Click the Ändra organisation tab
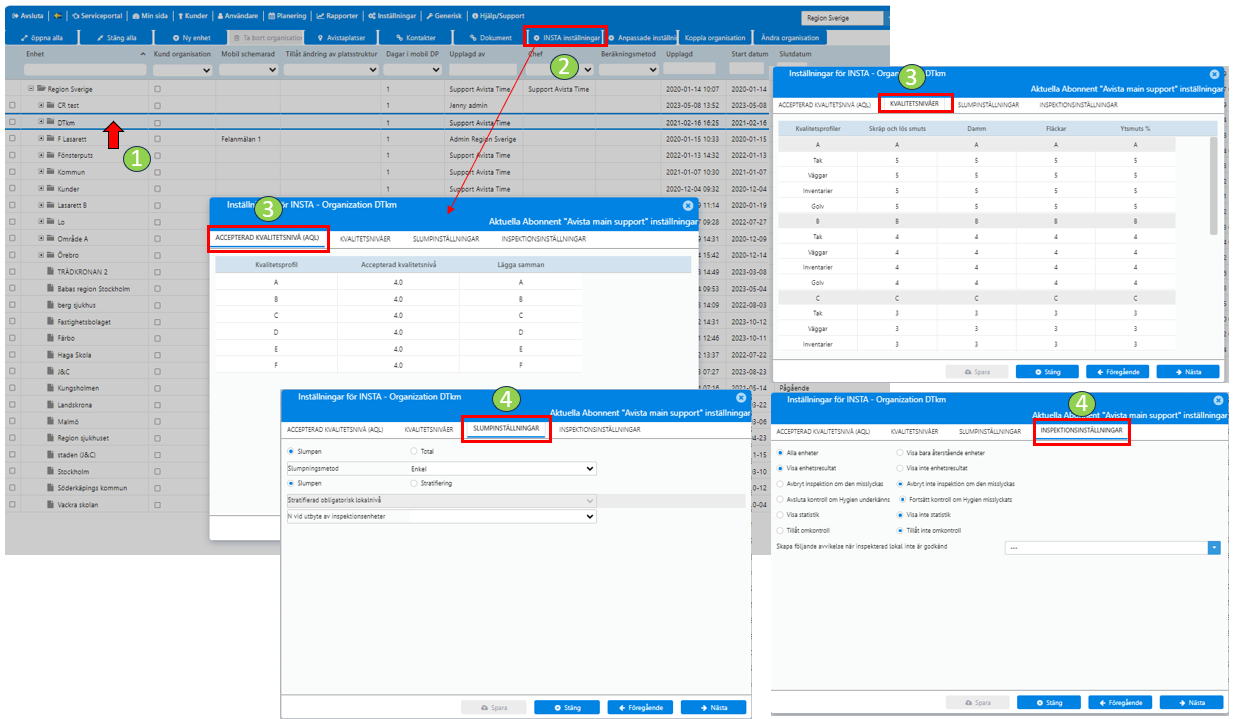The height and width of the screenshot is (719, 1234). 789,37
